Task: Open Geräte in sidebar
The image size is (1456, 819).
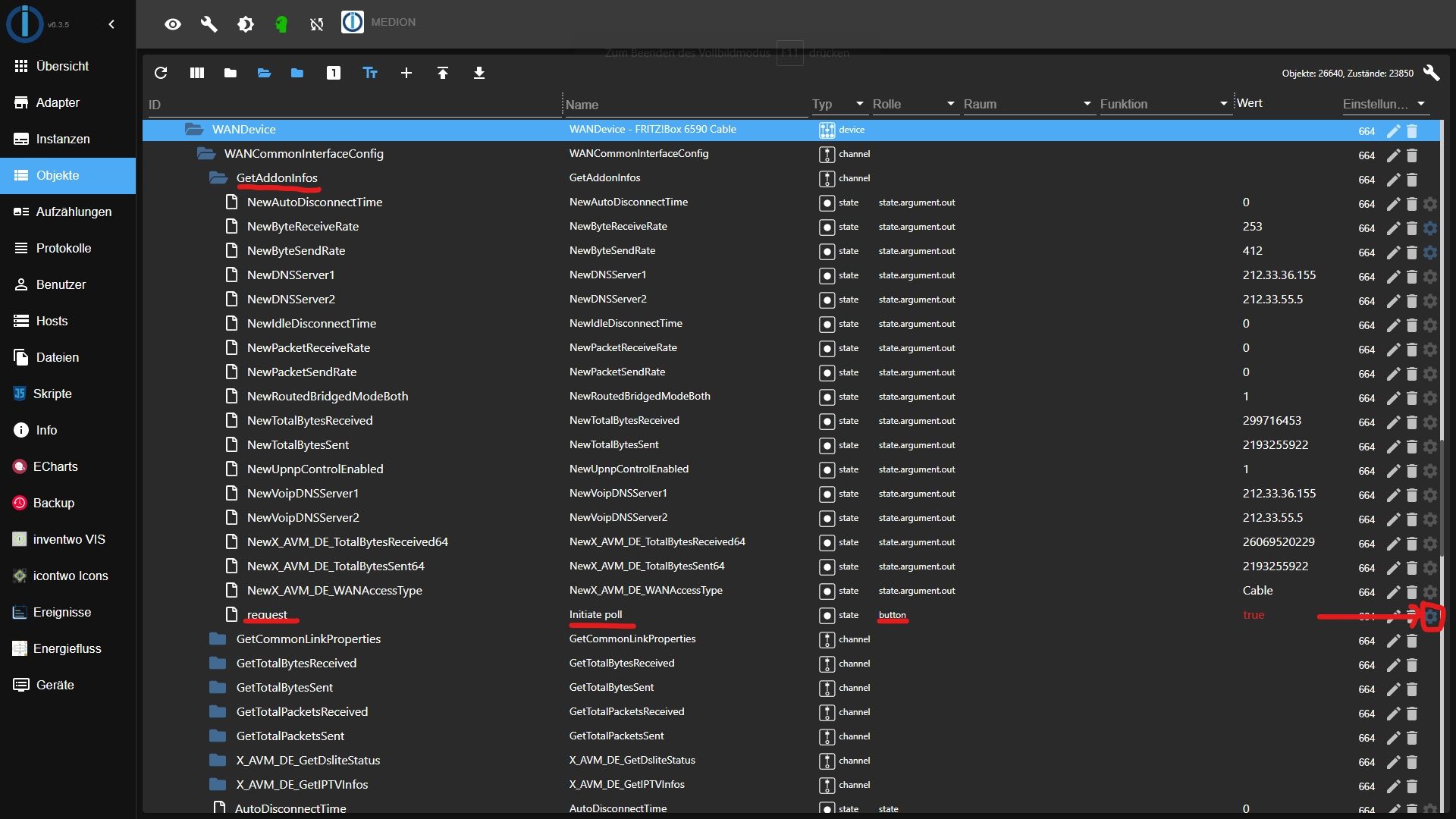Action: [68, 685]
